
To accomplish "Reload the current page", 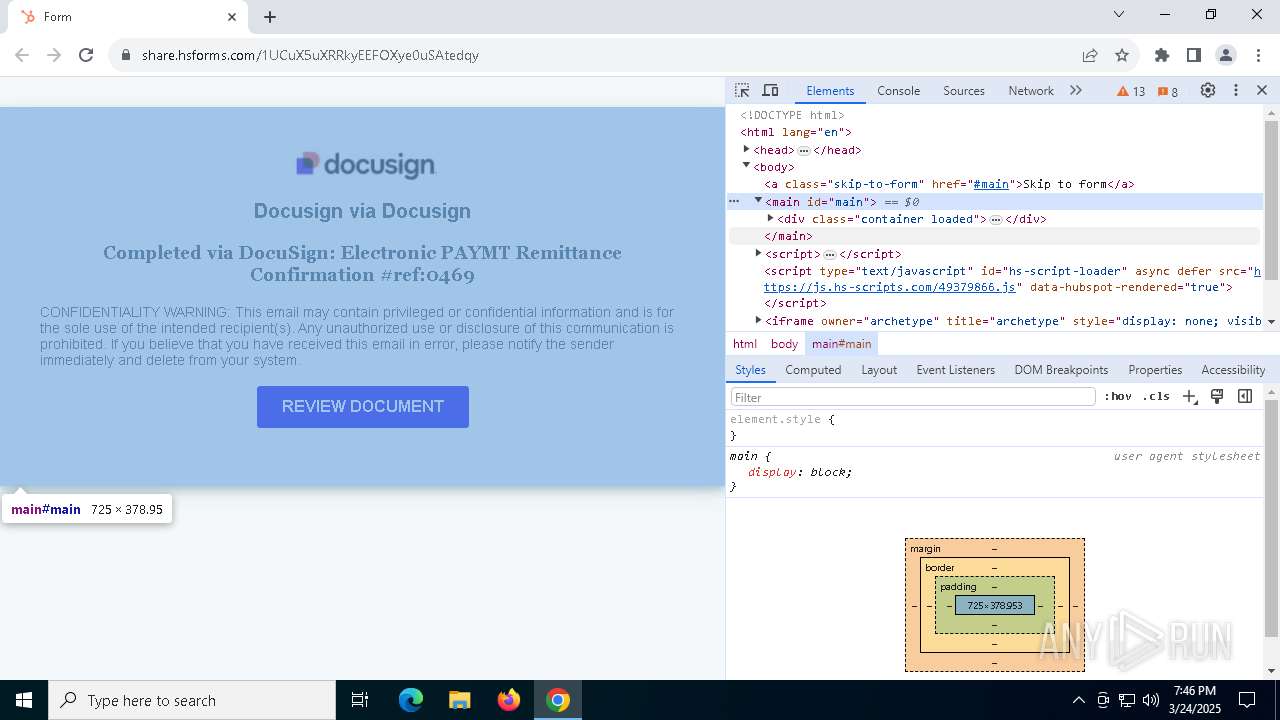I will coord(86,55).
